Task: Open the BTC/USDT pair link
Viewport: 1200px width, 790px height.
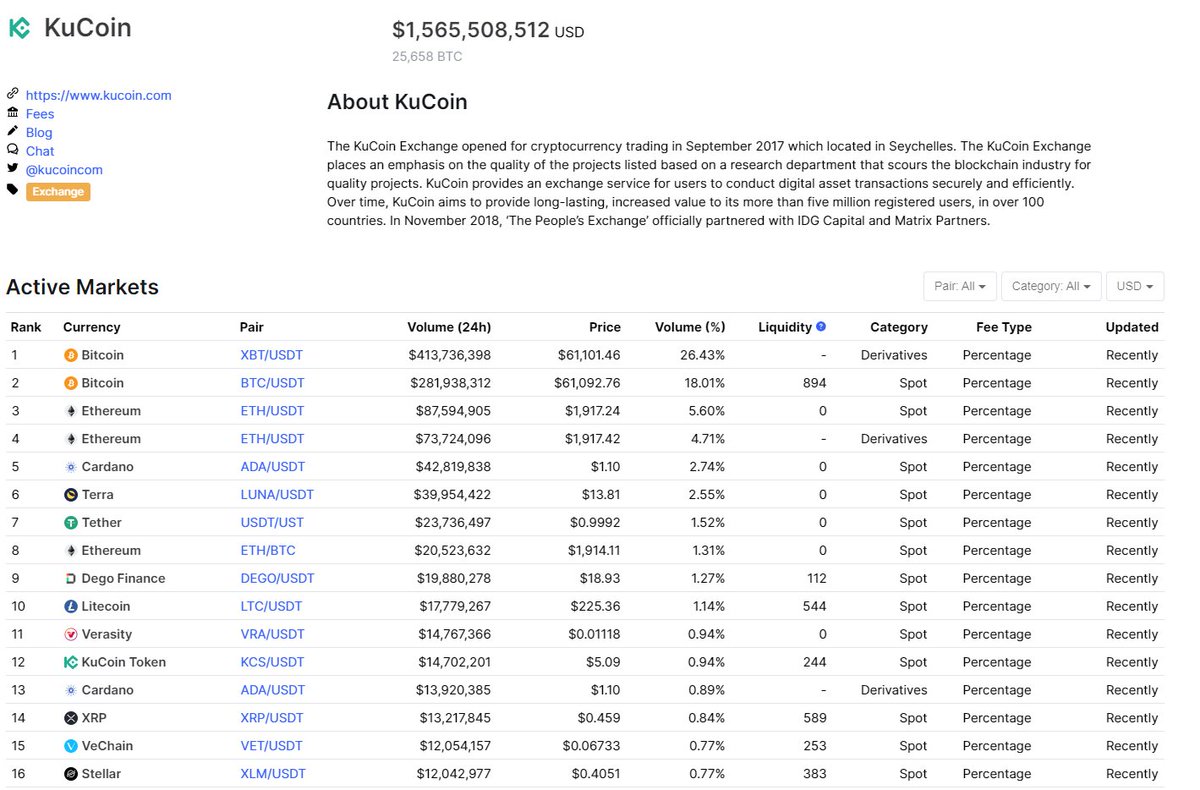Action: 272,383
